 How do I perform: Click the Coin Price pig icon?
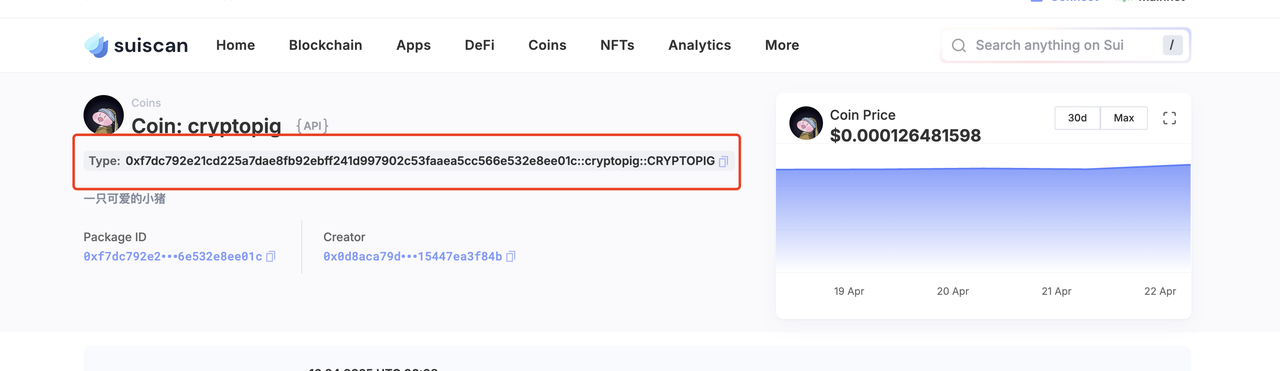pos(806,123)
